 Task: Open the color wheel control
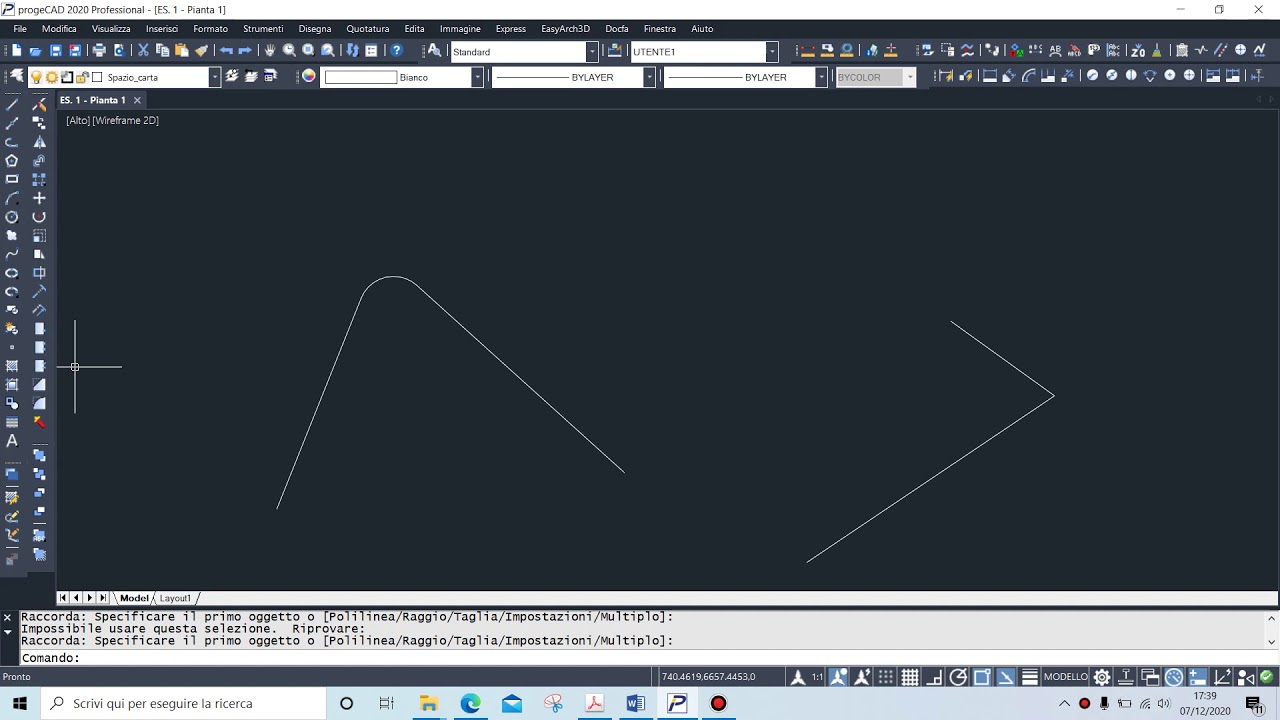309,76
